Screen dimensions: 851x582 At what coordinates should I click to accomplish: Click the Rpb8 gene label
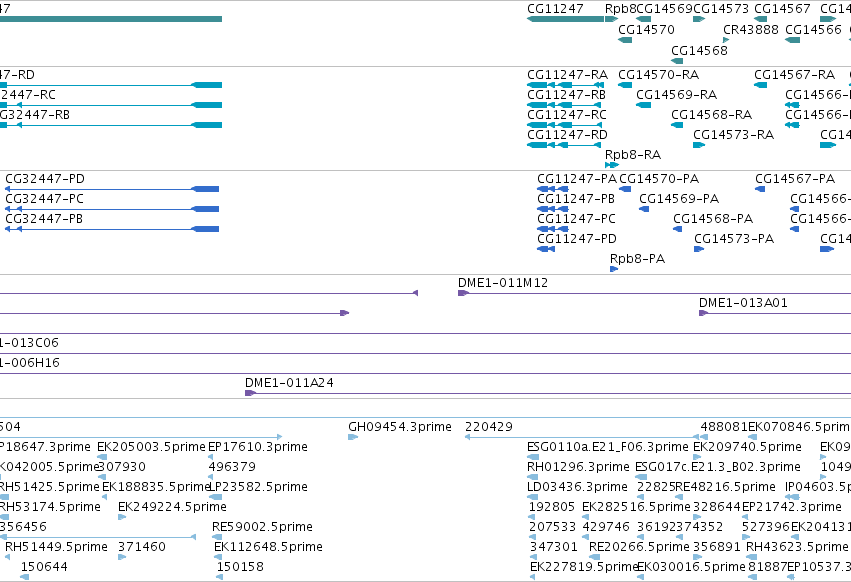click(x=620, y=9)
